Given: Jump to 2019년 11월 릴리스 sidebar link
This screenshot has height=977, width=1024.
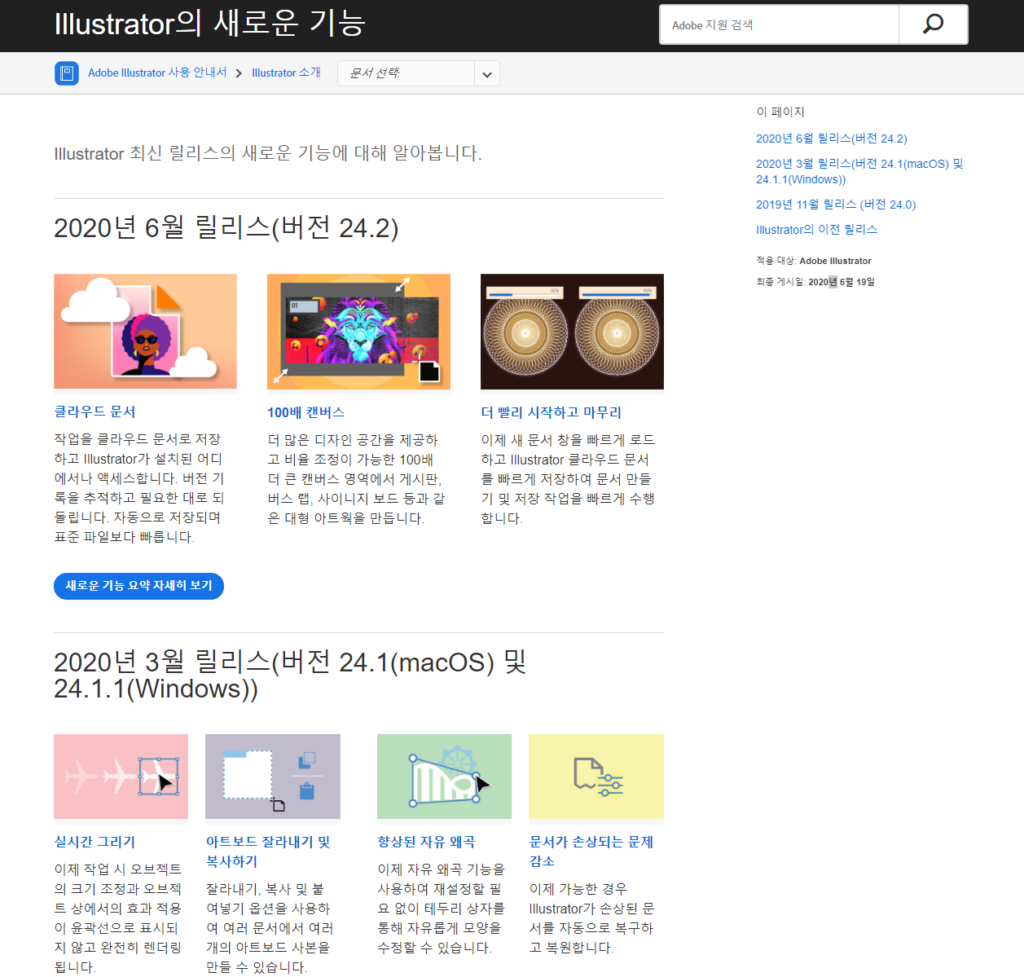Looking at the screenshot, I should click(835, 204).
